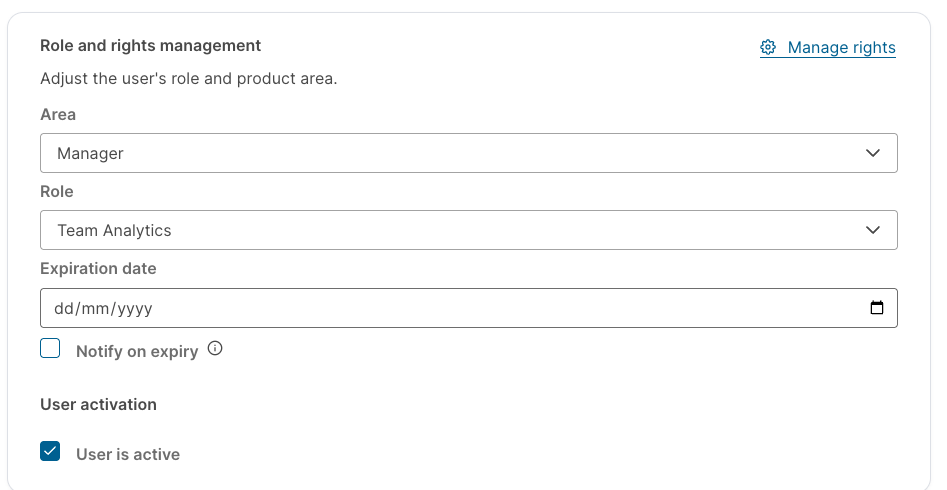Click the Role field label
Viewport: 947px width, 490px height.
point(57,191)
